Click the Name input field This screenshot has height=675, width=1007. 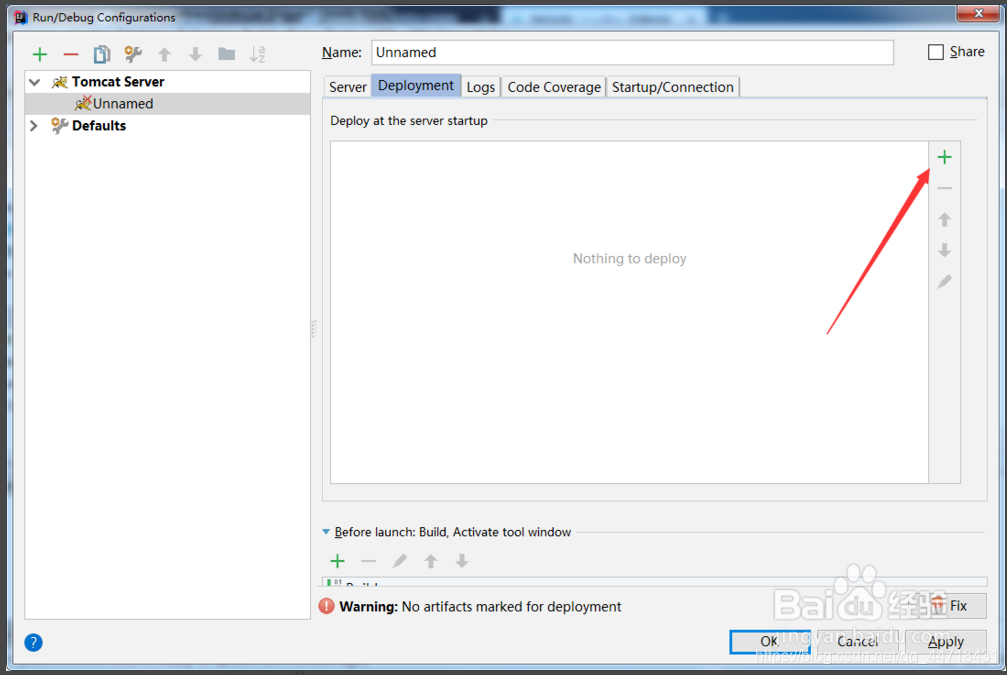pos(632,52)
